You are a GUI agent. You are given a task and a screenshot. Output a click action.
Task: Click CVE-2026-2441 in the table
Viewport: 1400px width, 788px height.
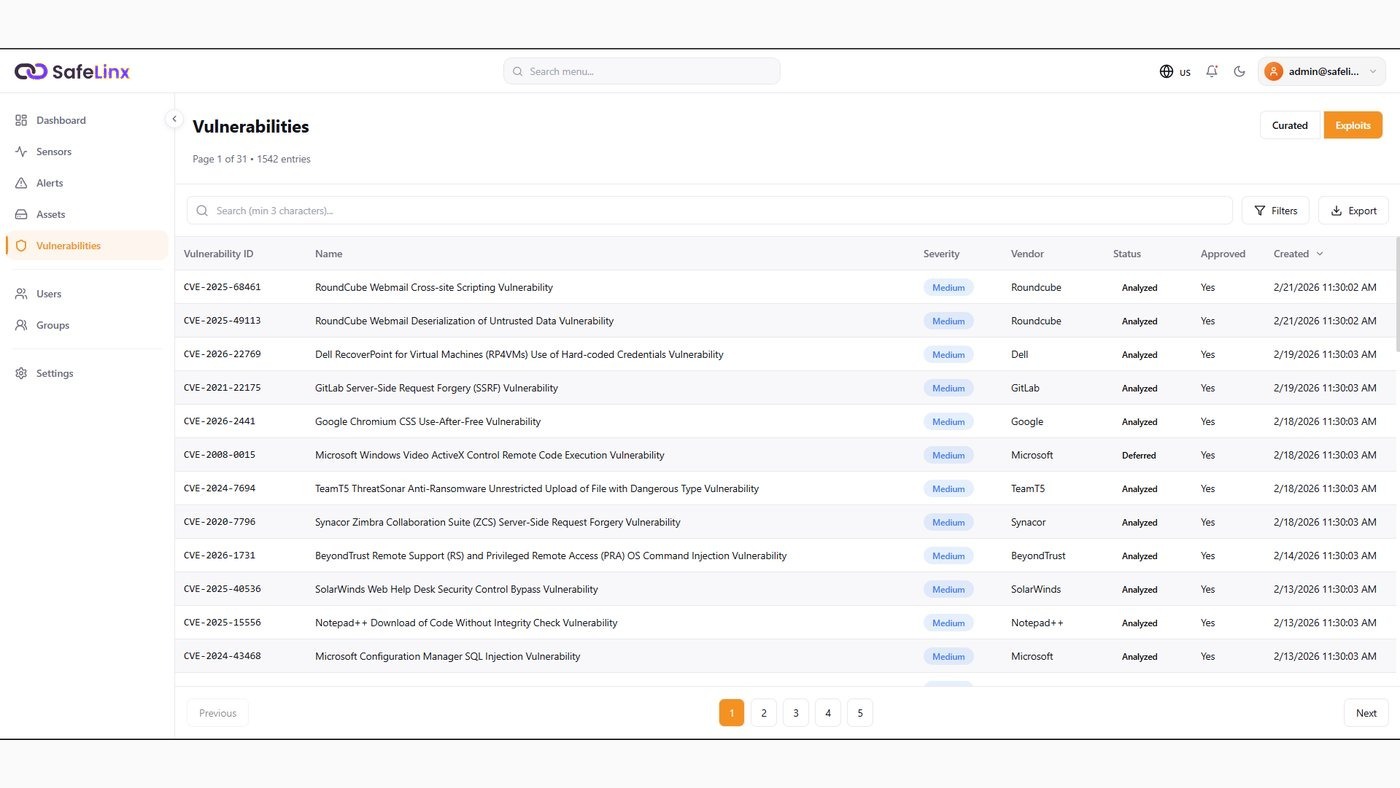click(219, 421)
